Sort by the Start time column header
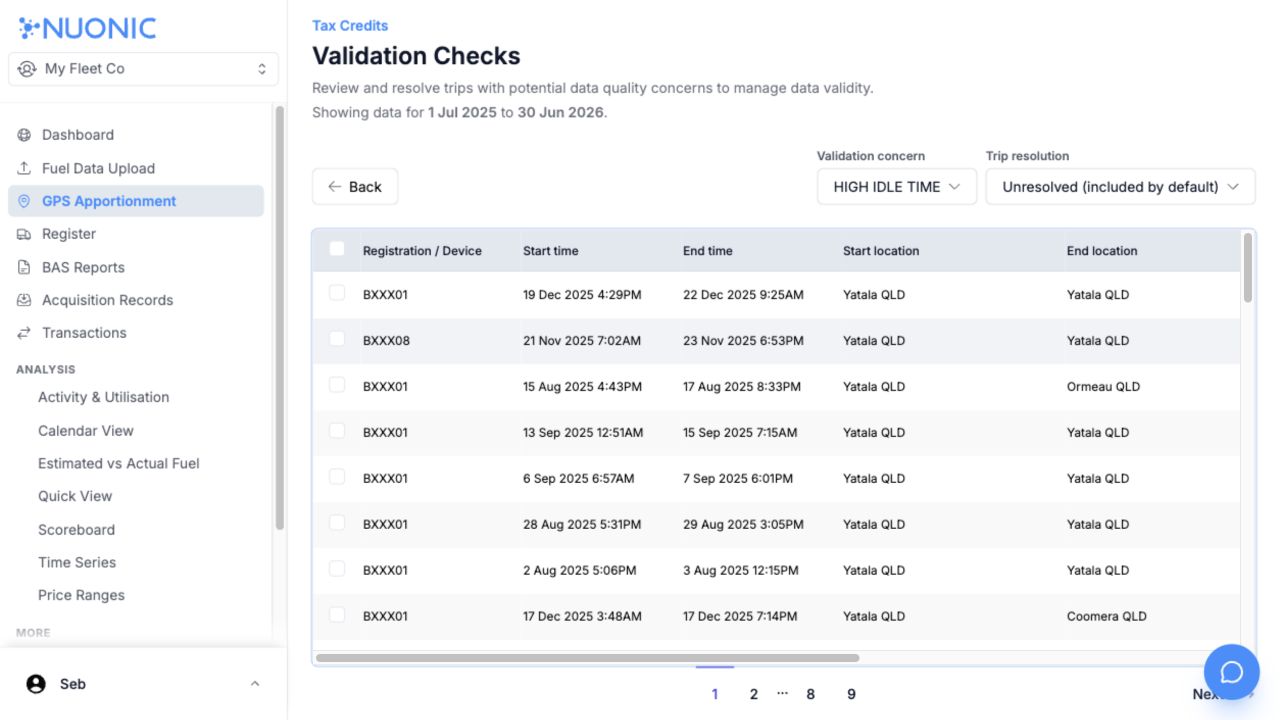The image size is (1280, 720). pyautogui.click(x=551, y=251)
